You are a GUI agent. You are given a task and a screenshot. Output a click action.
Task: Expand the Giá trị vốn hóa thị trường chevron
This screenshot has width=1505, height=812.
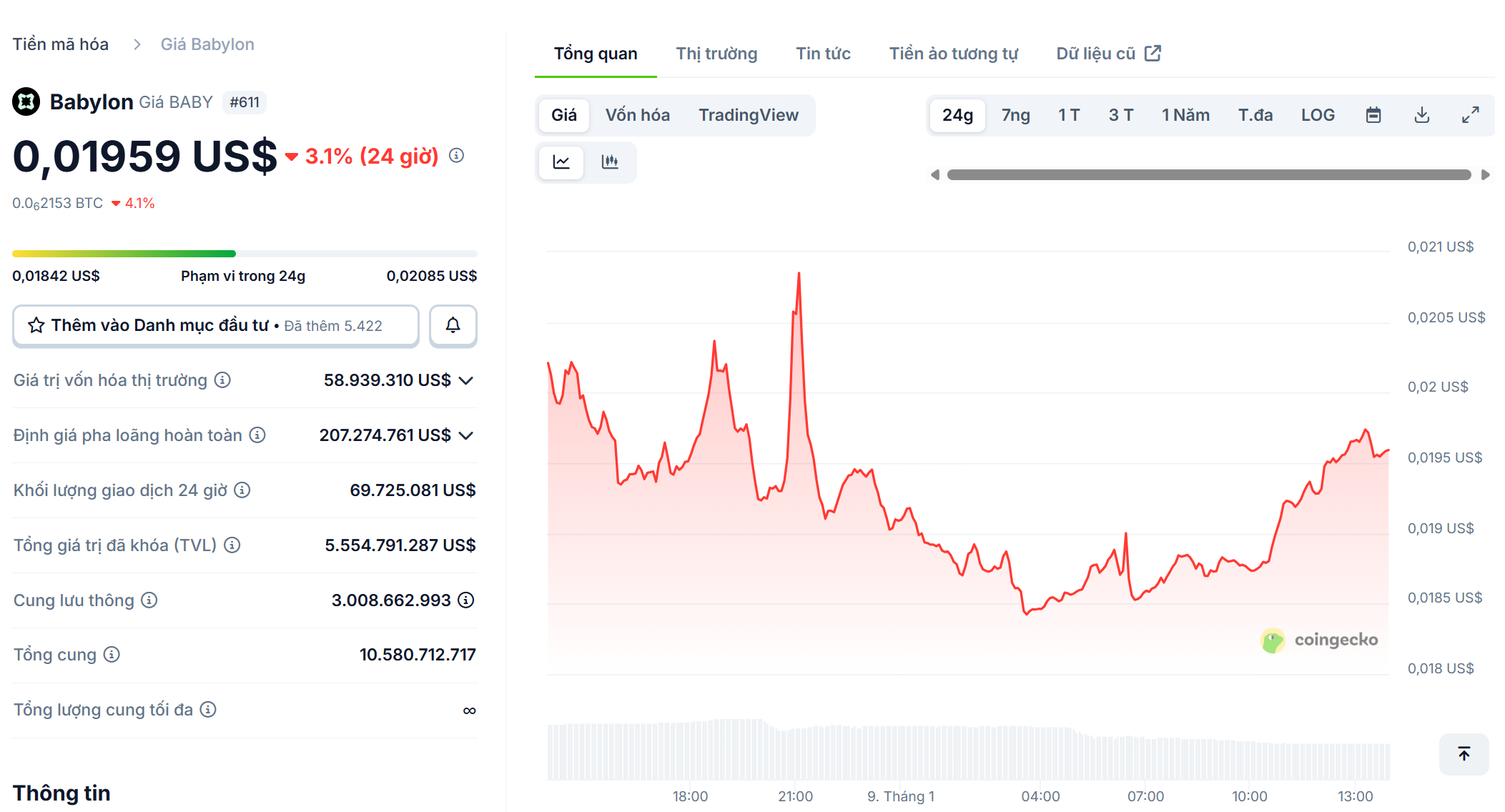coord(467,380)
